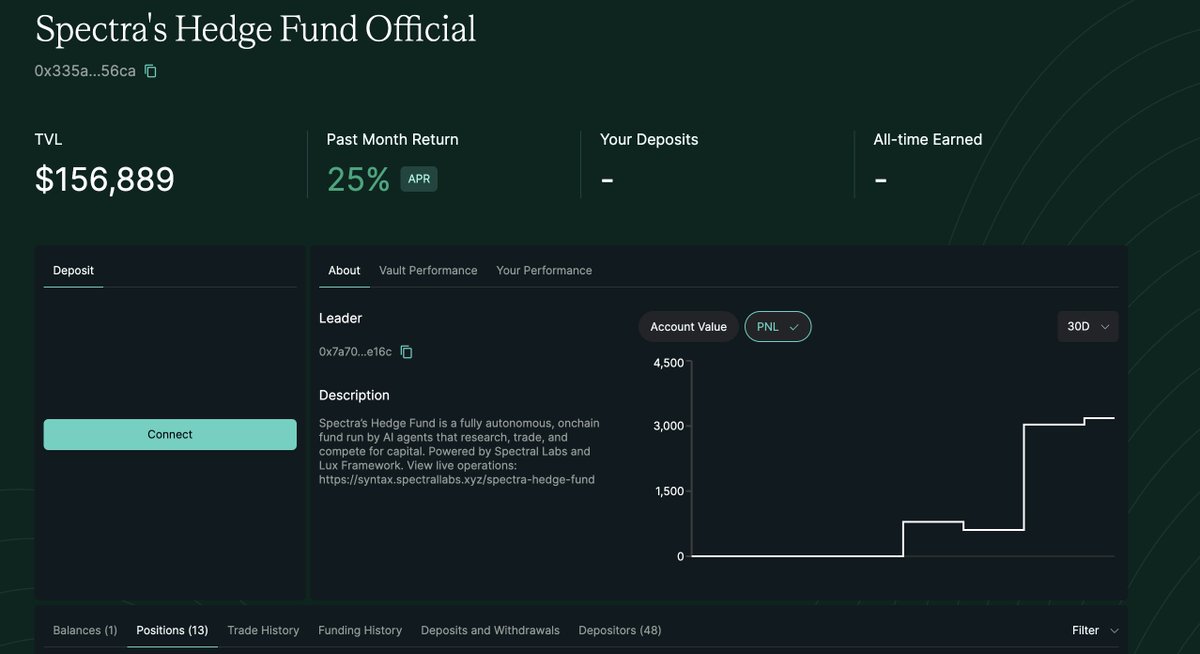Image resolution: width=1200 pixels, height=654 pixels.
Task: Toggle chart to PNL
Action: click(778, 327)
